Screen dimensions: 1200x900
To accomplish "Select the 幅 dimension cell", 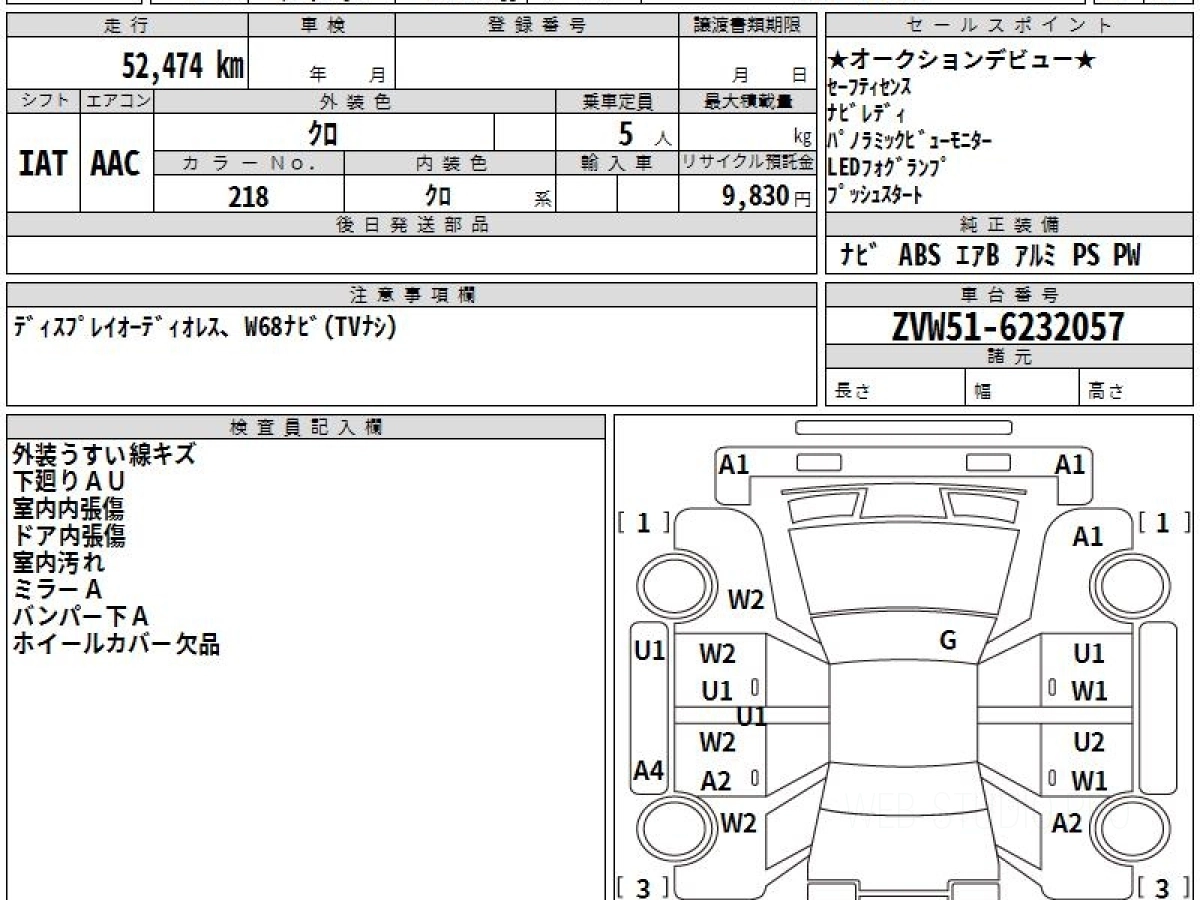I will tap(1022, 388).
